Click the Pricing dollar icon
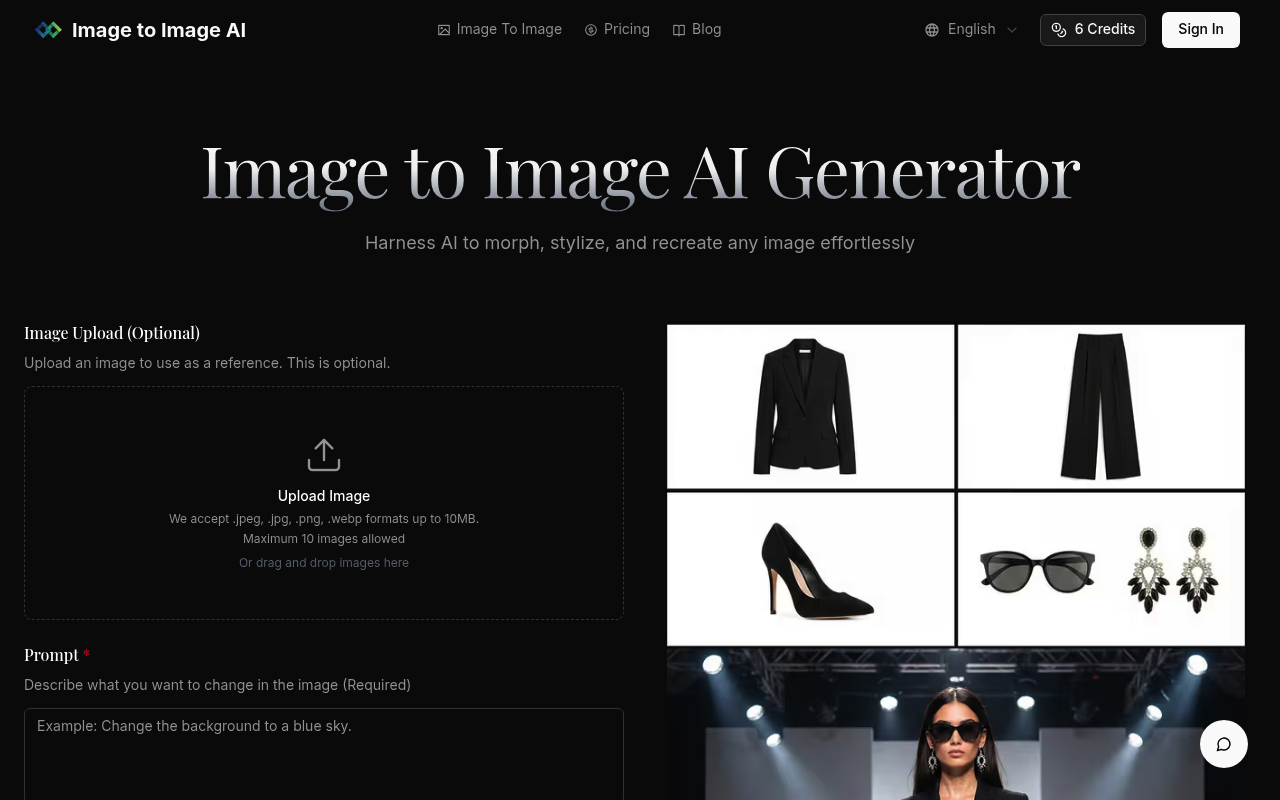 pyautogui.click(x=591, y=30)
